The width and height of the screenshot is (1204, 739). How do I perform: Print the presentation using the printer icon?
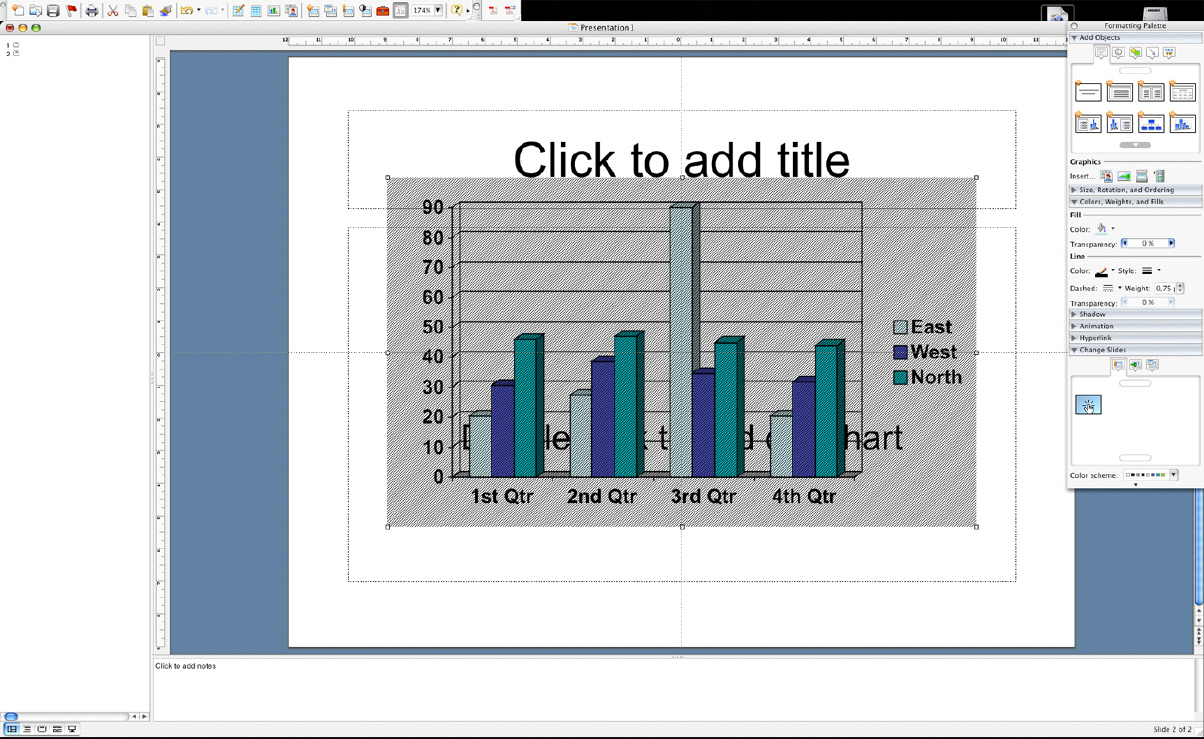tap(92, 10)
